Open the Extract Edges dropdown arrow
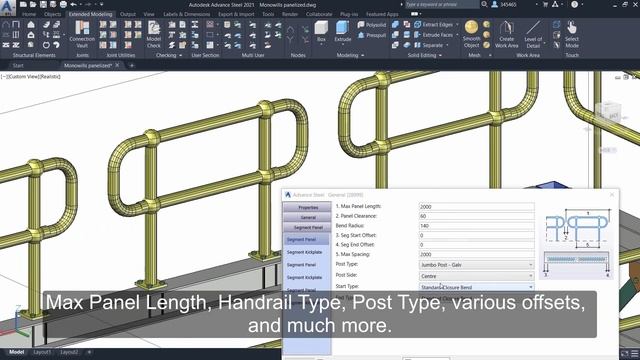 (457, 24)
